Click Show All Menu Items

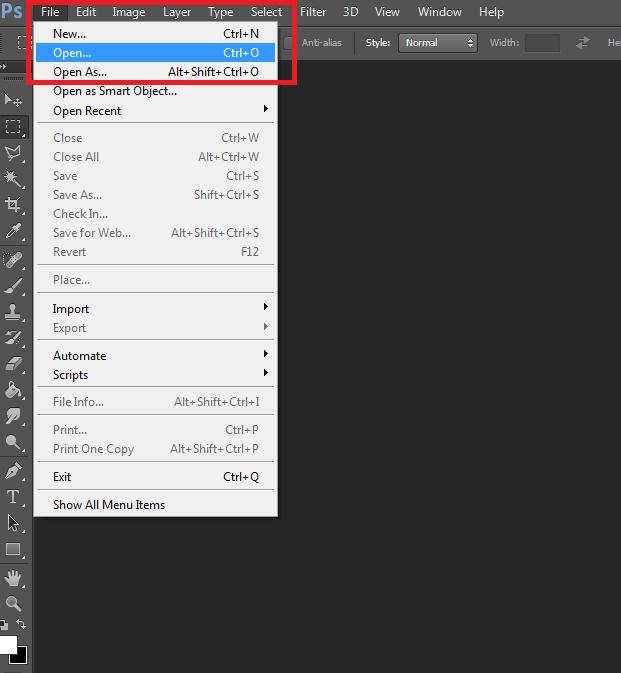pos(109,505)
